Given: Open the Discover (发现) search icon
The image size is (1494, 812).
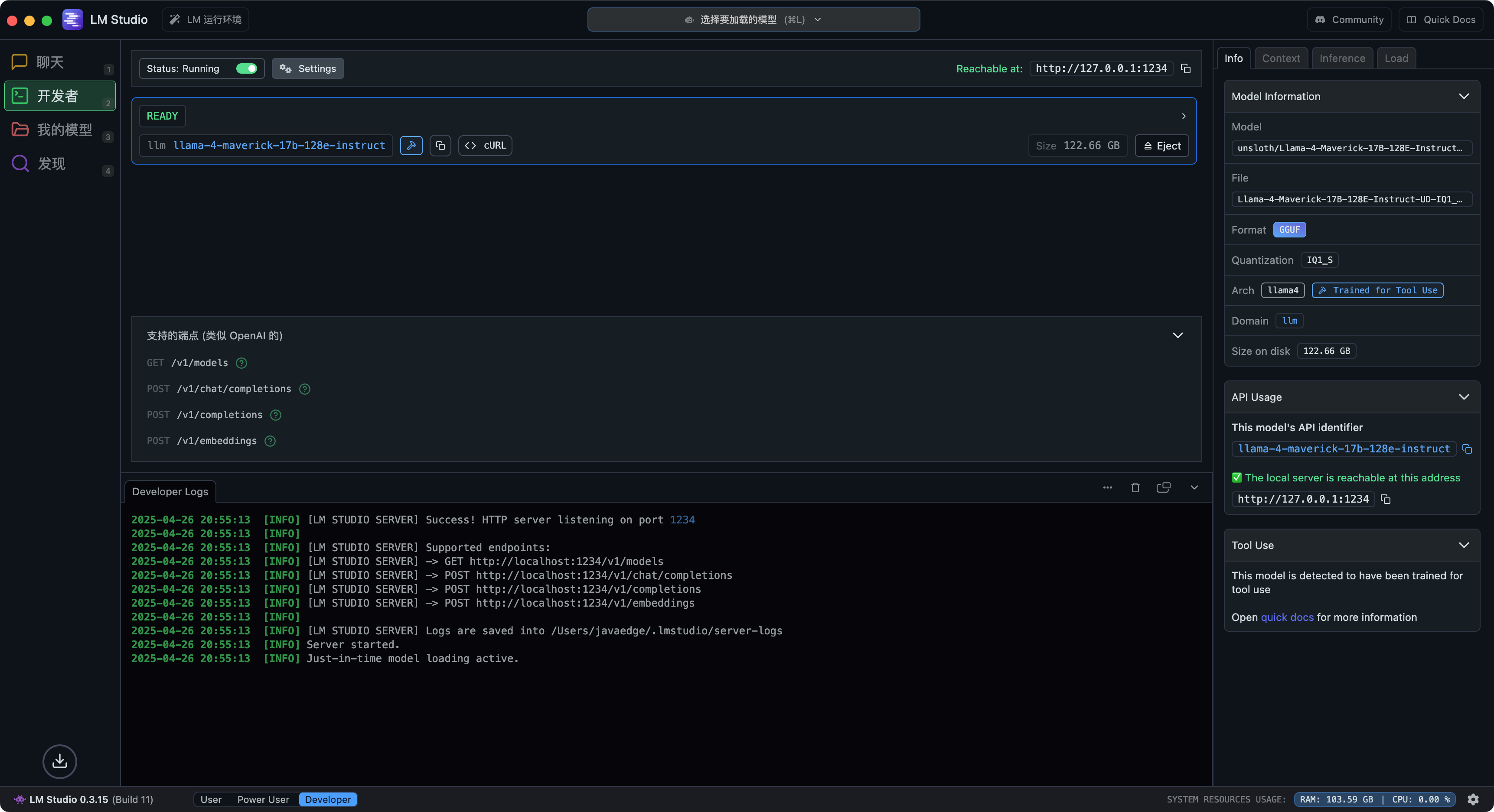Looking at the screenshot, I should coord(20,163).
